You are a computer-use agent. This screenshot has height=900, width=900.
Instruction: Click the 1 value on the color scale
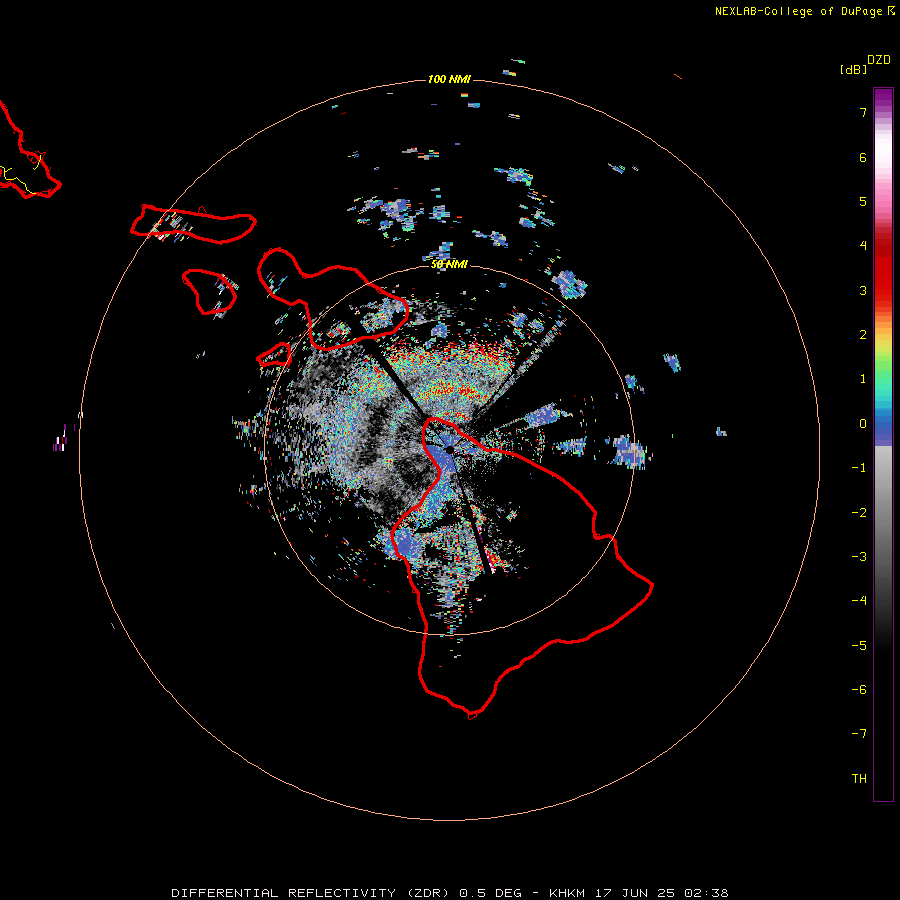863,379
